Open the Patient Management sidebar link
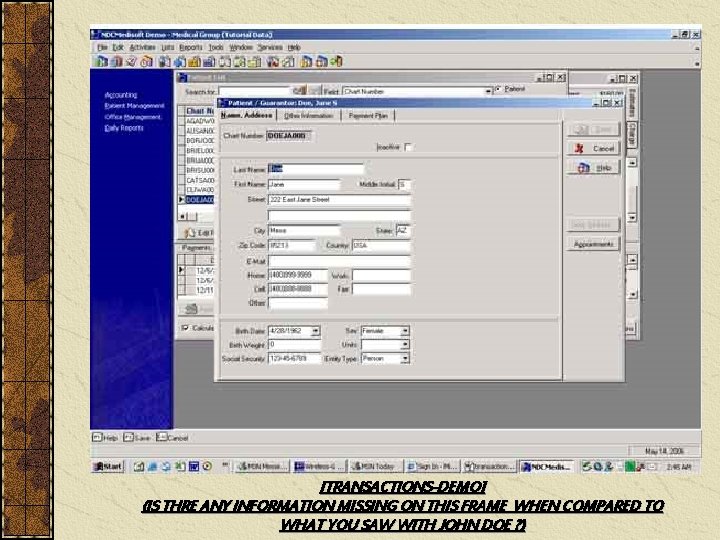 134,106
